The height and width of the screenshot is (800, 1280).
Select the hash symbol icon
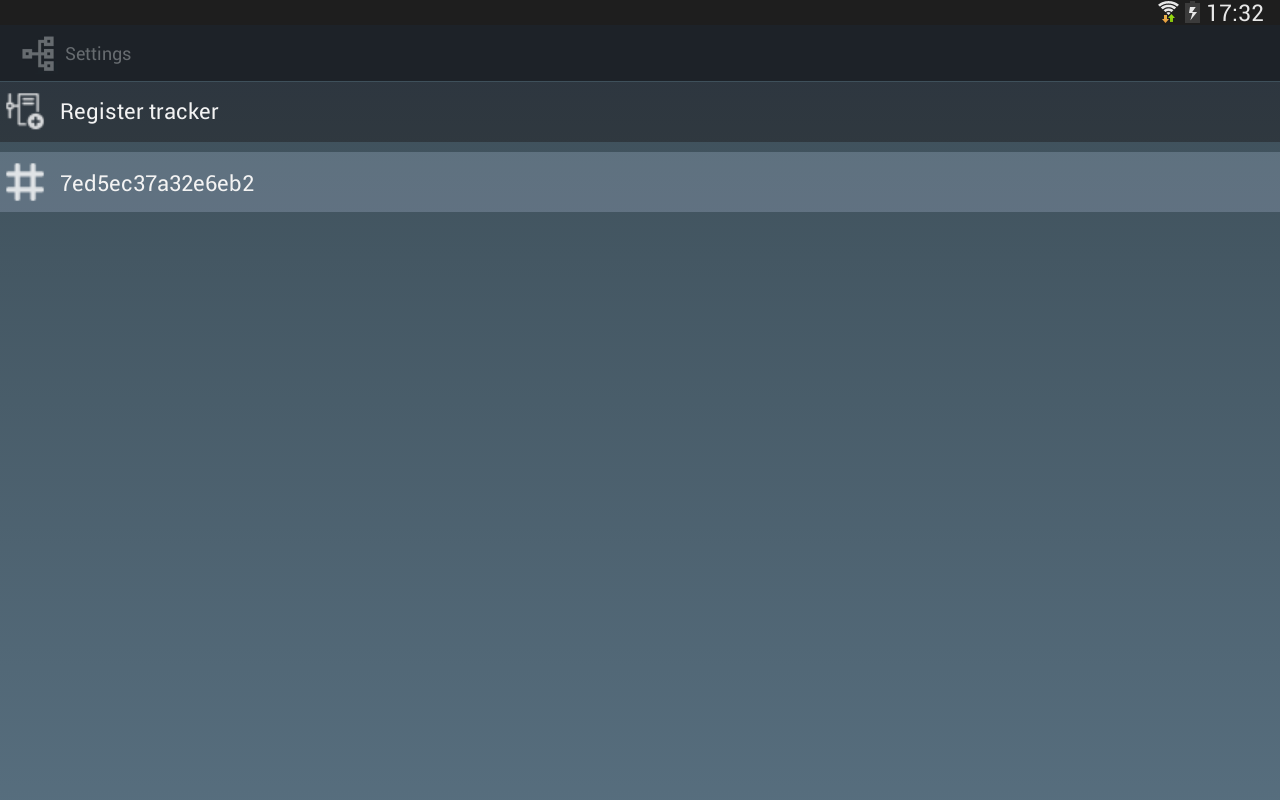click(25, 182)
